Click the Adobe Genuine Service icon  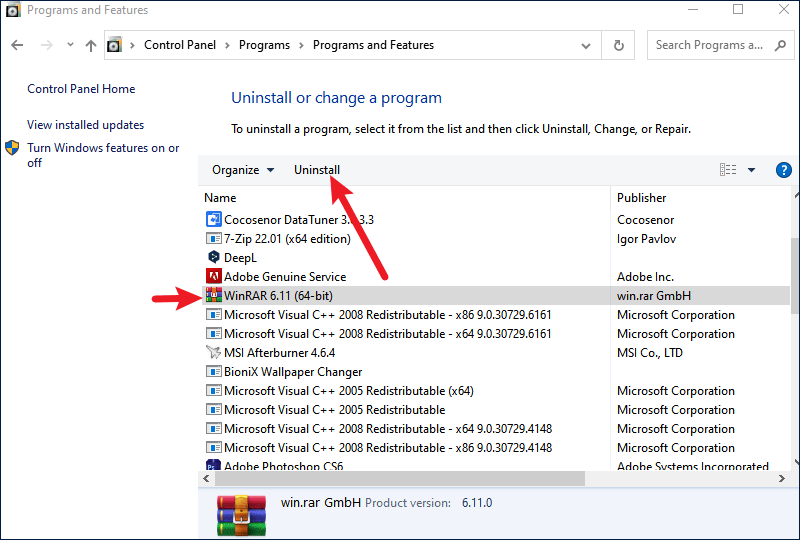pos(213,276)
